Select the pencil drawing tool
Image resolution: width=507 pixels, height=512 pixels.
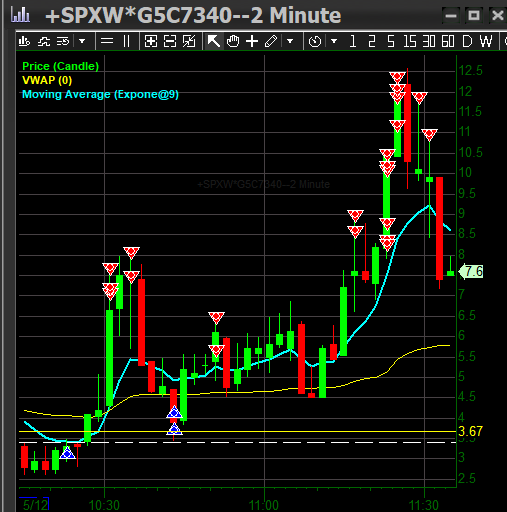click(x=271, y=42)
